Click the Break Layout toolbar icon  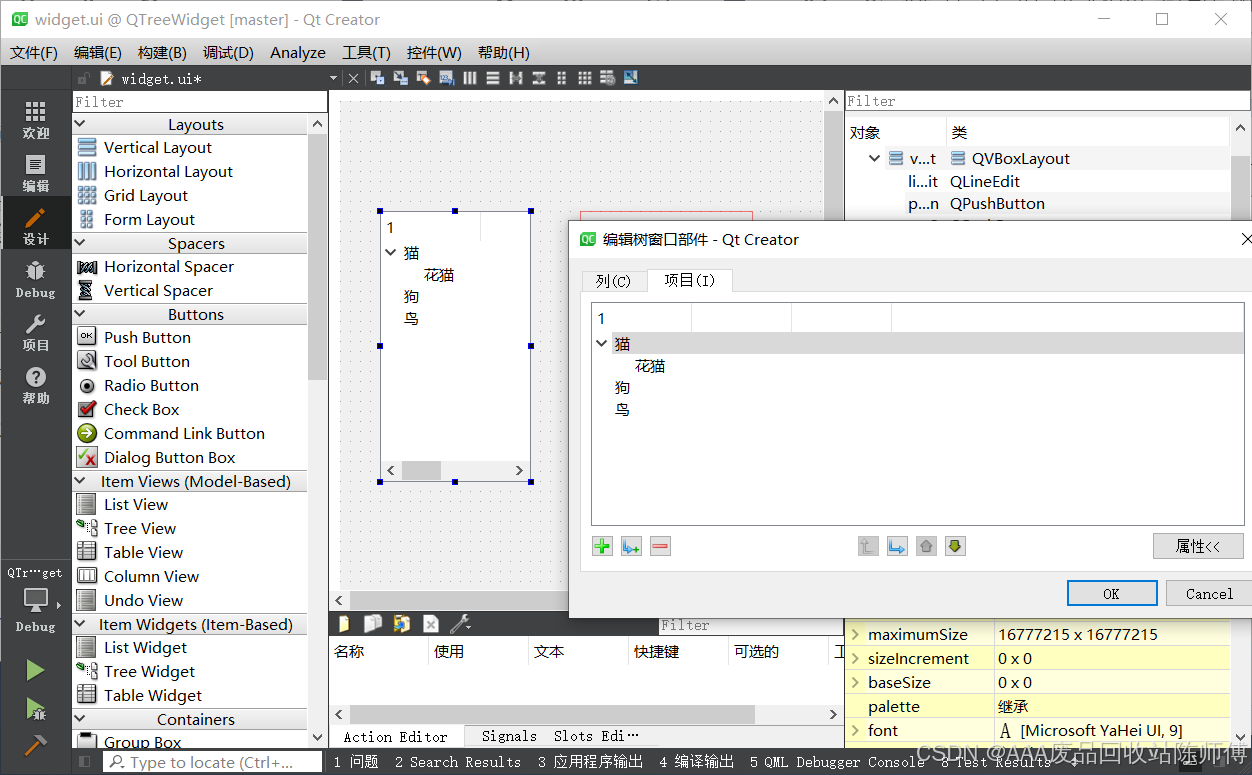pyautogui.click(x=608, y=78)
